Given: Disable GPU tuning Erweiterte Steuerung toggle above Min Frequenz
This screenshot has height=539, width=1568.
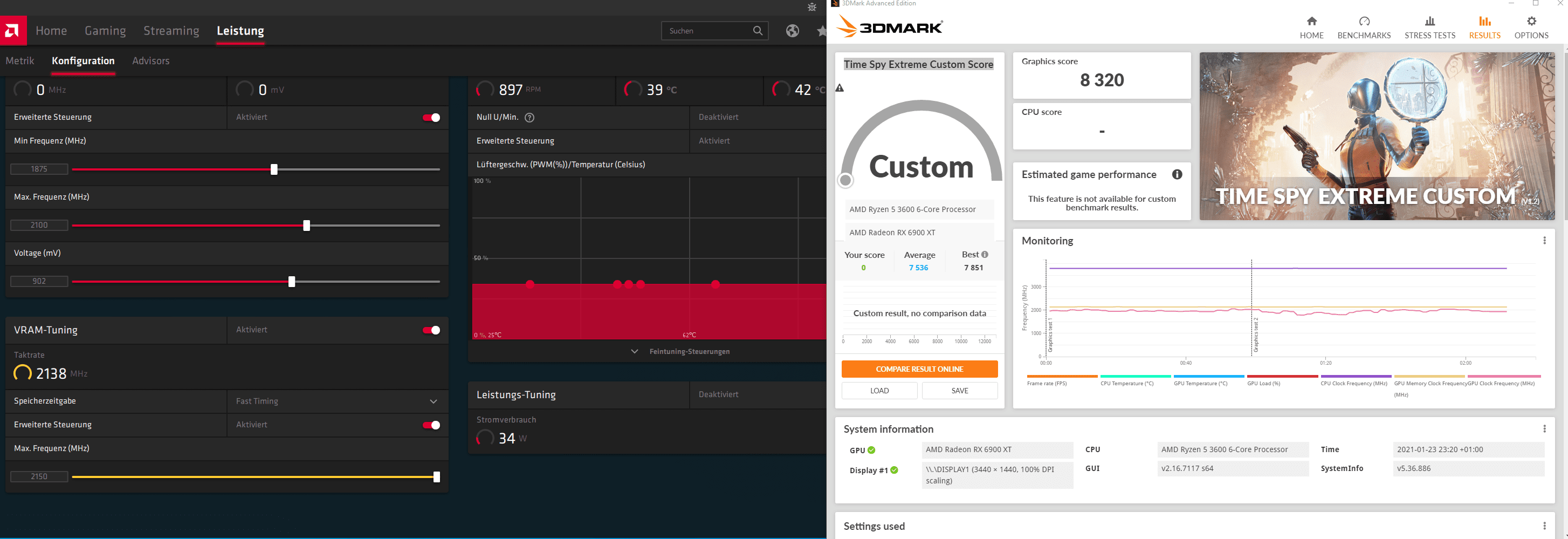Looking at the screenshot, I should pos(431,118).
